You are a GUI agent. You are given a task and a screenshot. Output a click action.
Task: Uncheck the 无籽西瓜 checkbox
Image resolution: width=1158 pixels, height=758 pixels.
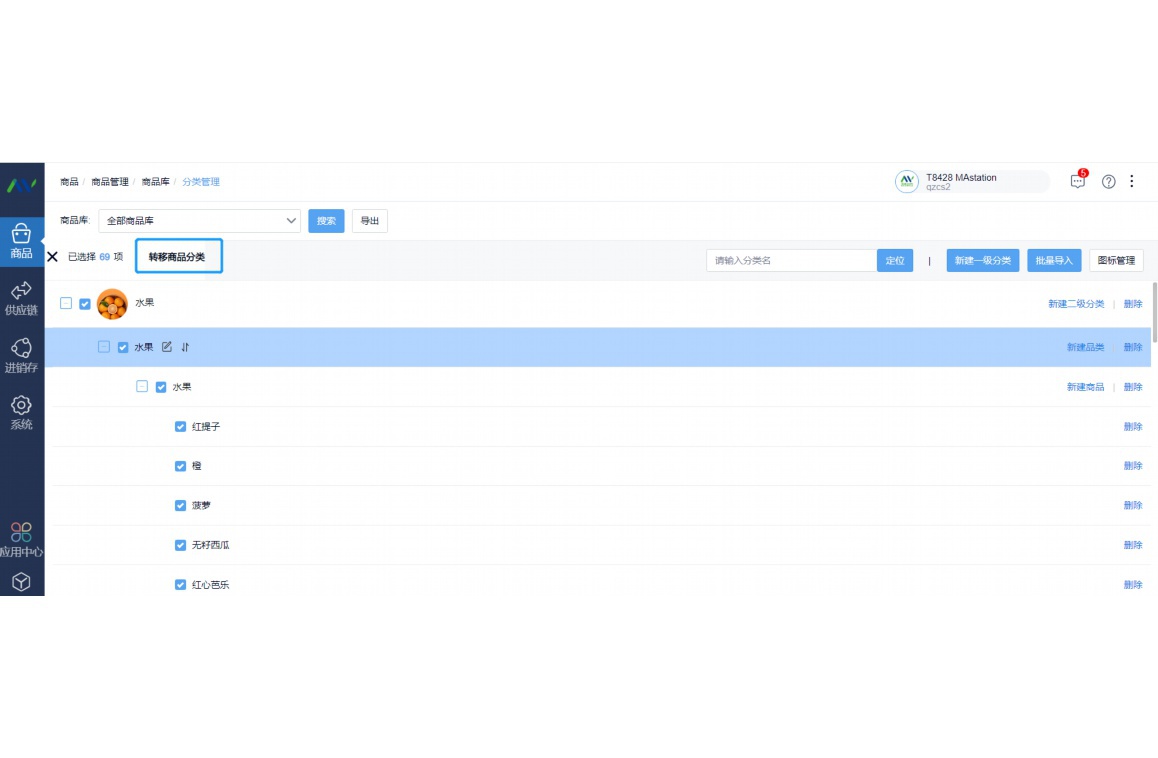coord(181,546)
